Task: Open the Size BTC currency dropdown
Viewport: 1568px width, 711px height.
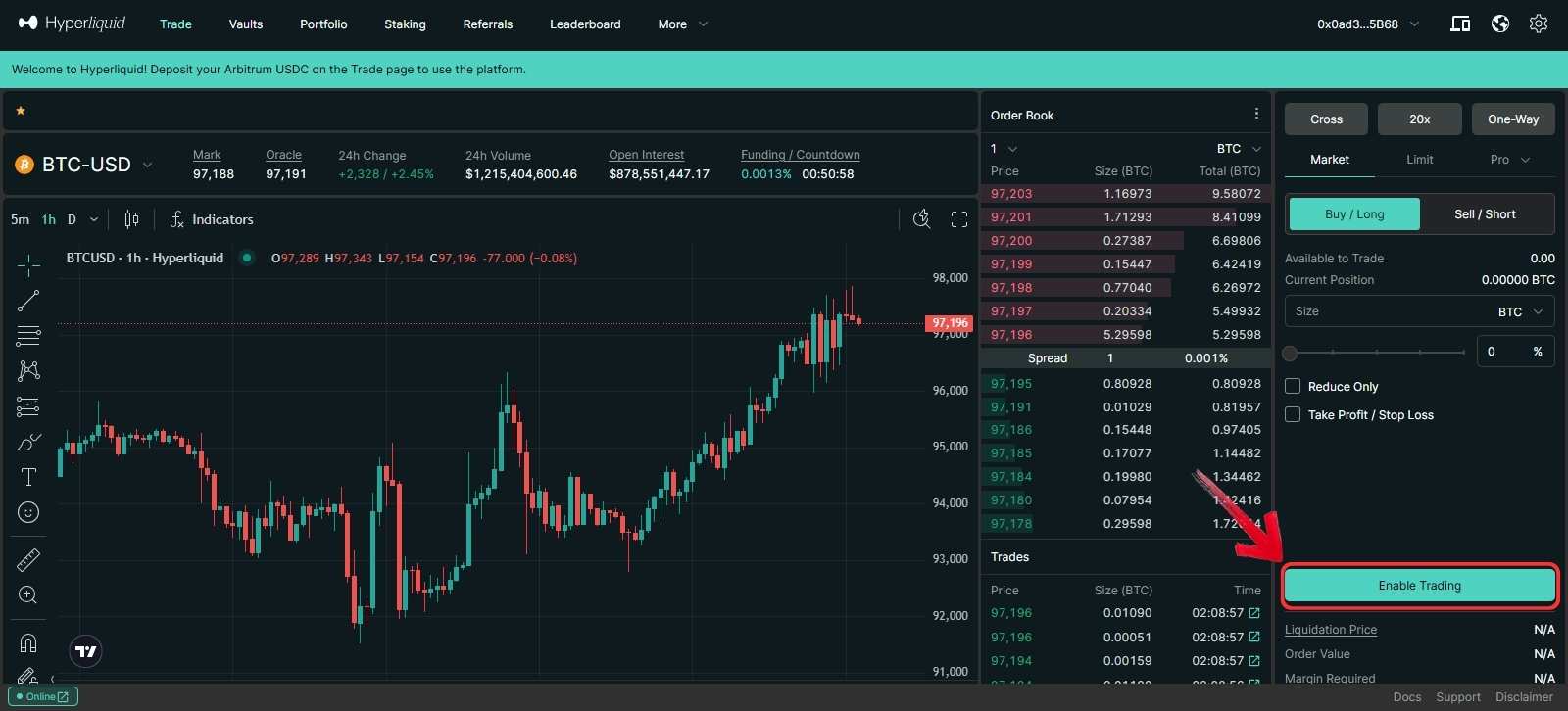Action: click(1521, 311)
